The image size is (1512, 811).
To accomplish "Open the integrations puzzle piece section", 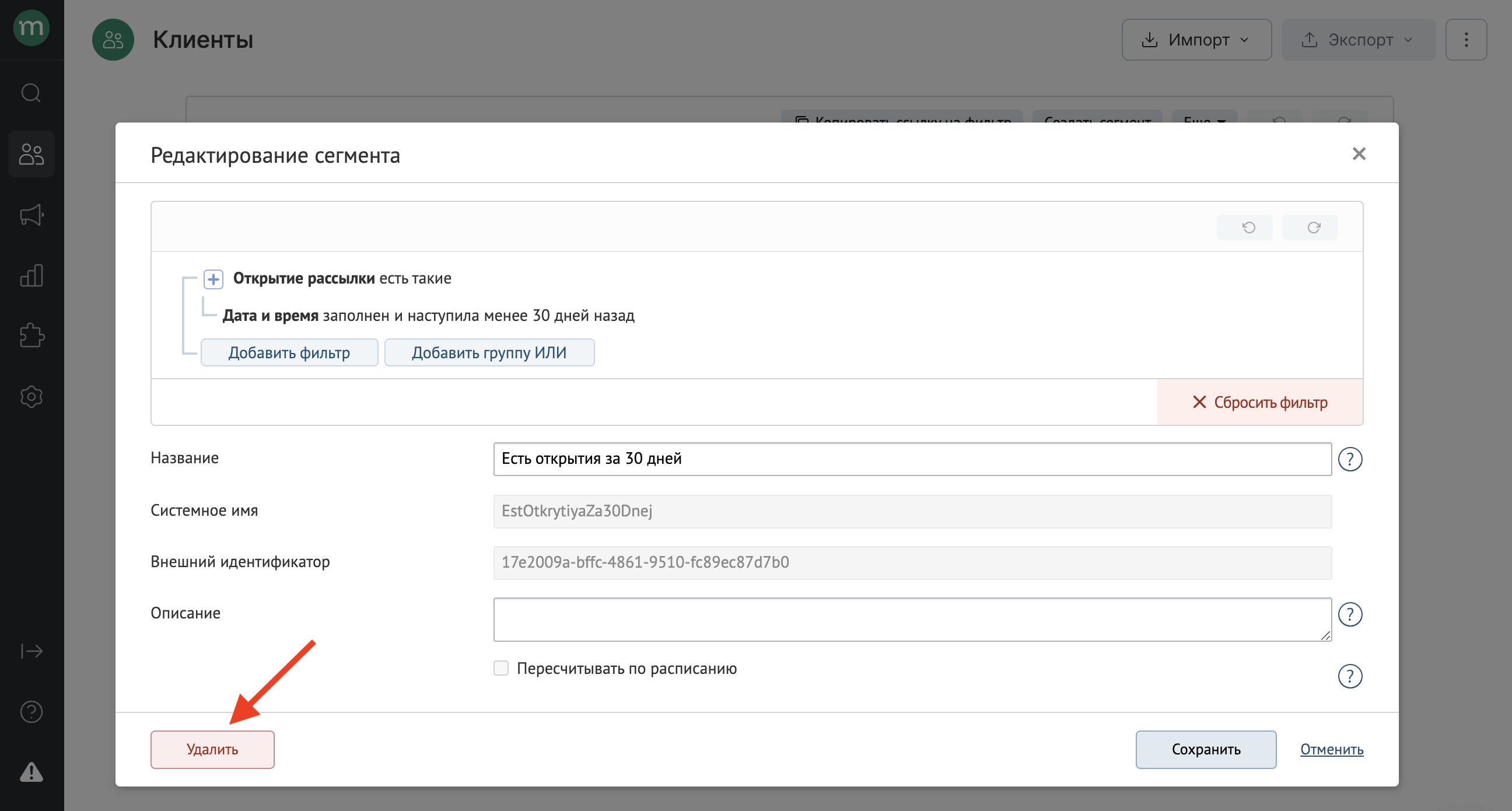I will click(x=31, y=336).
